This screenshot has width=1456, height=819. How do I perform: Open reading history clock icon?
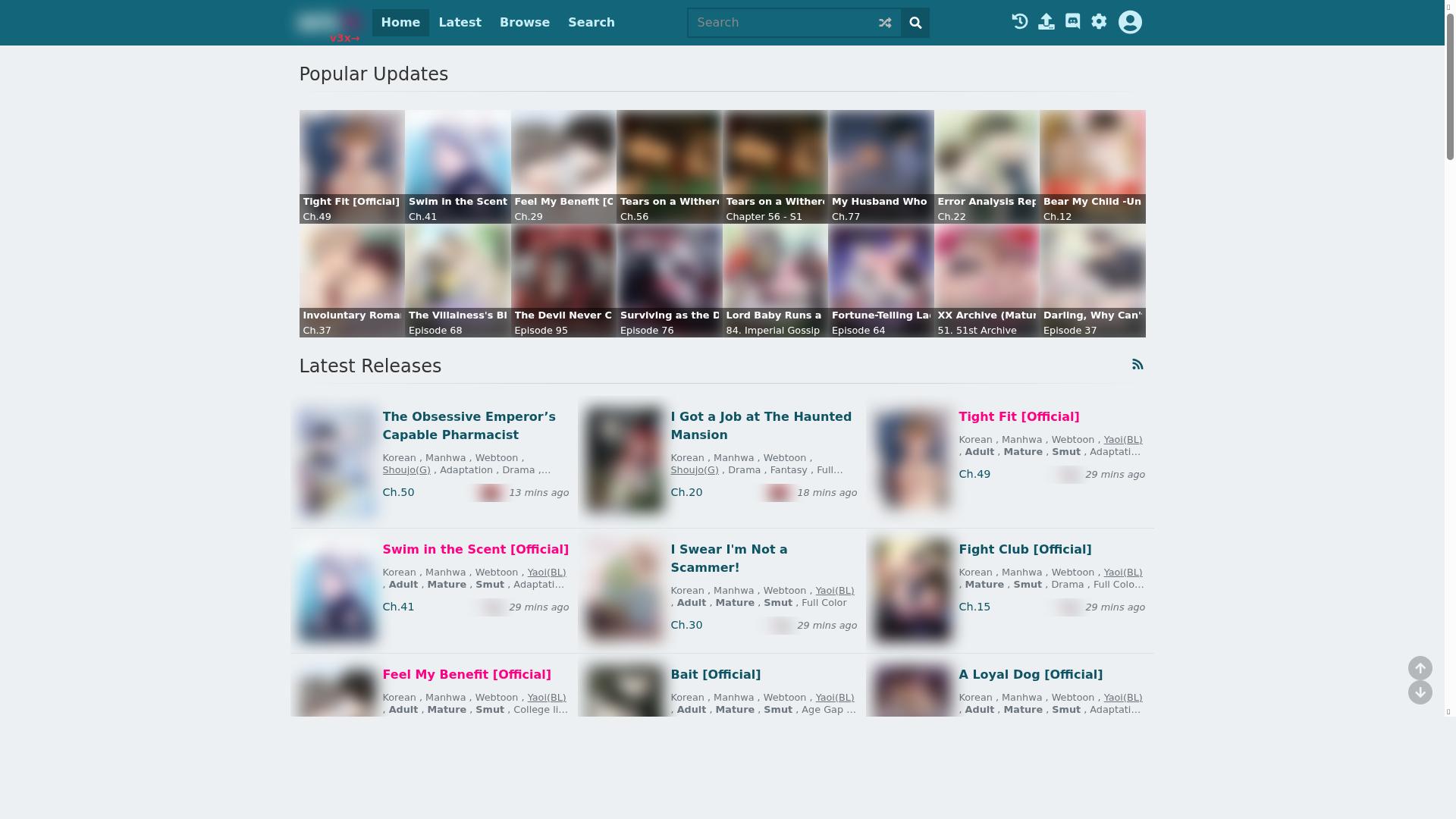click(1020, 22)
